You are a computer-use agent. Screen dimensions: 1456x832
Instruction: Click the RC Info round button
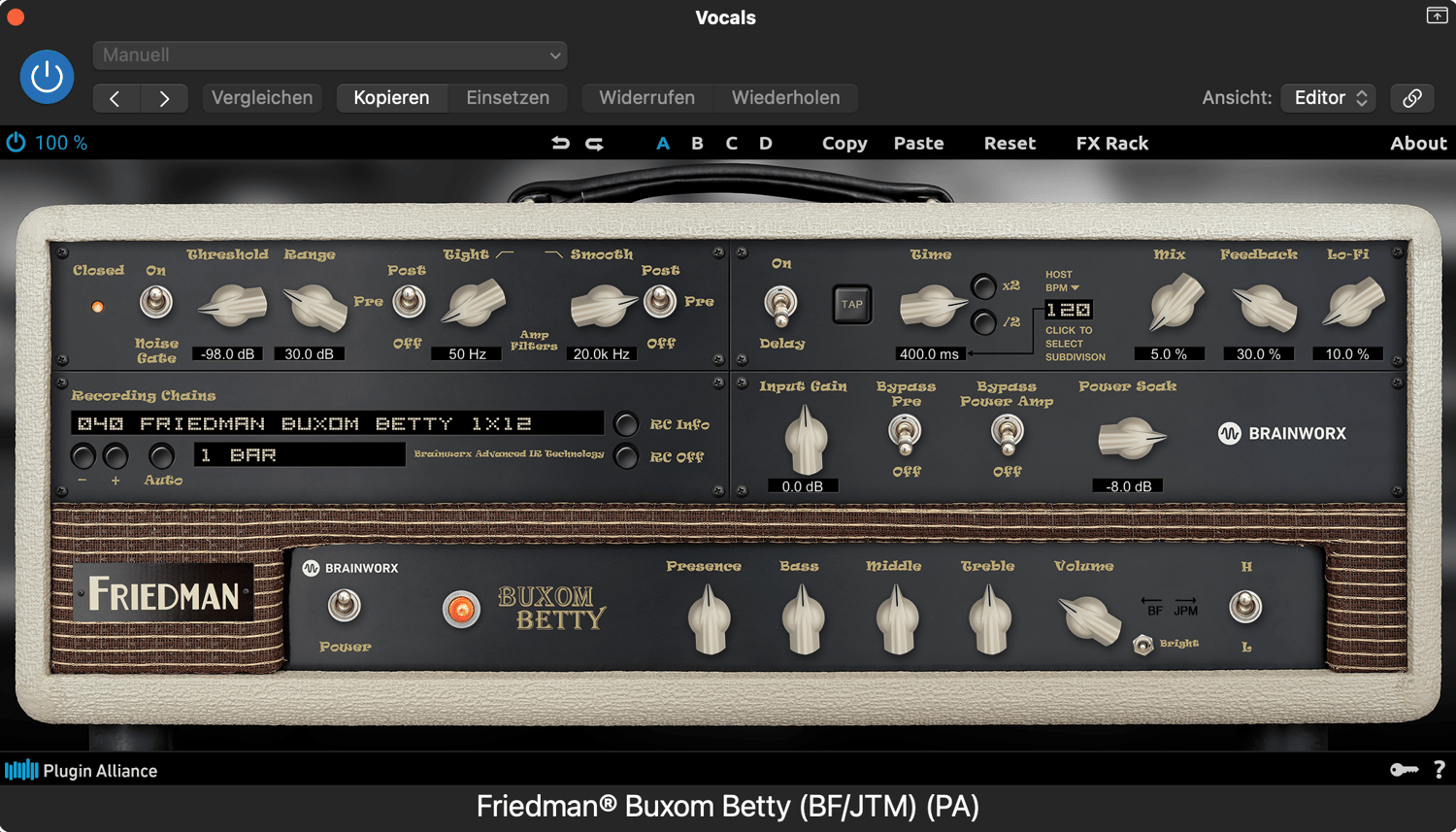click(x=626, y=424)
